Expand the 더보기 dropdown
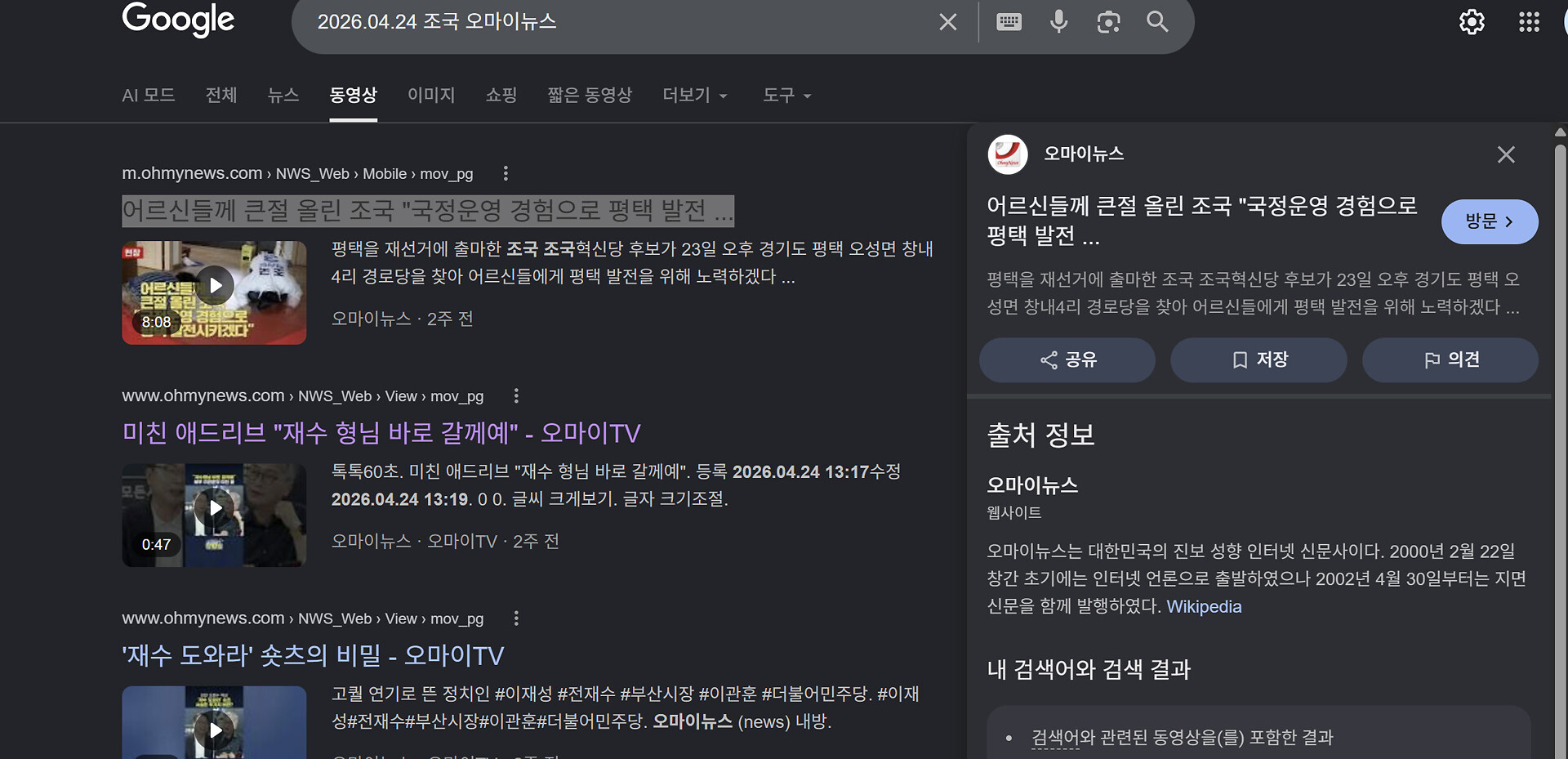1568x759 pixels. (695, 96)
